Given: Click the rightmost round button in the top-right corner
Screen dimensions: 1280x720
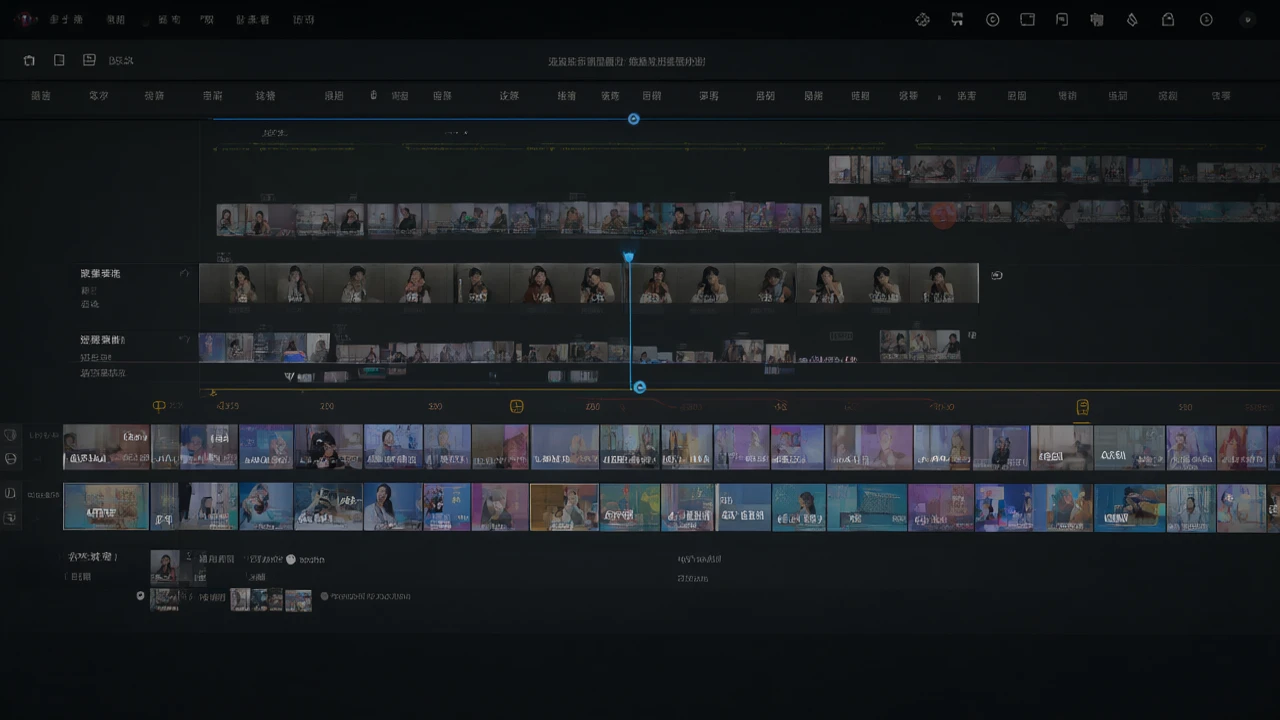Looking at the screenshot, I should click(x=1246, y=19).
